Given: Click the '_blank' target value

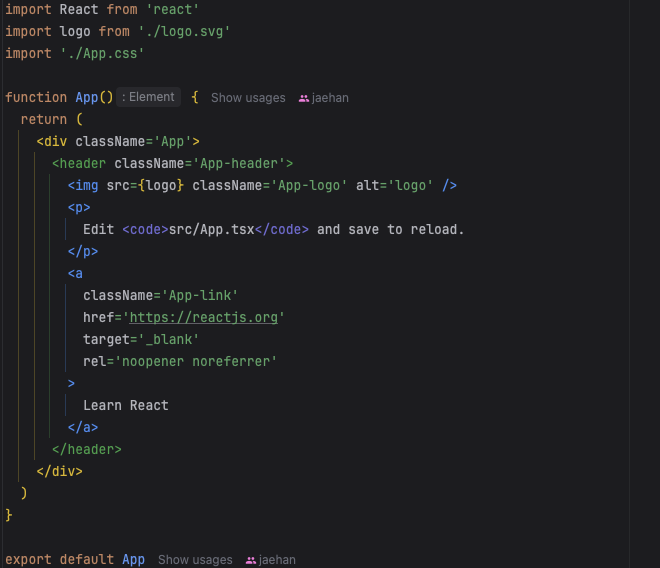Looking at the screenshot, I should point(168,339).
